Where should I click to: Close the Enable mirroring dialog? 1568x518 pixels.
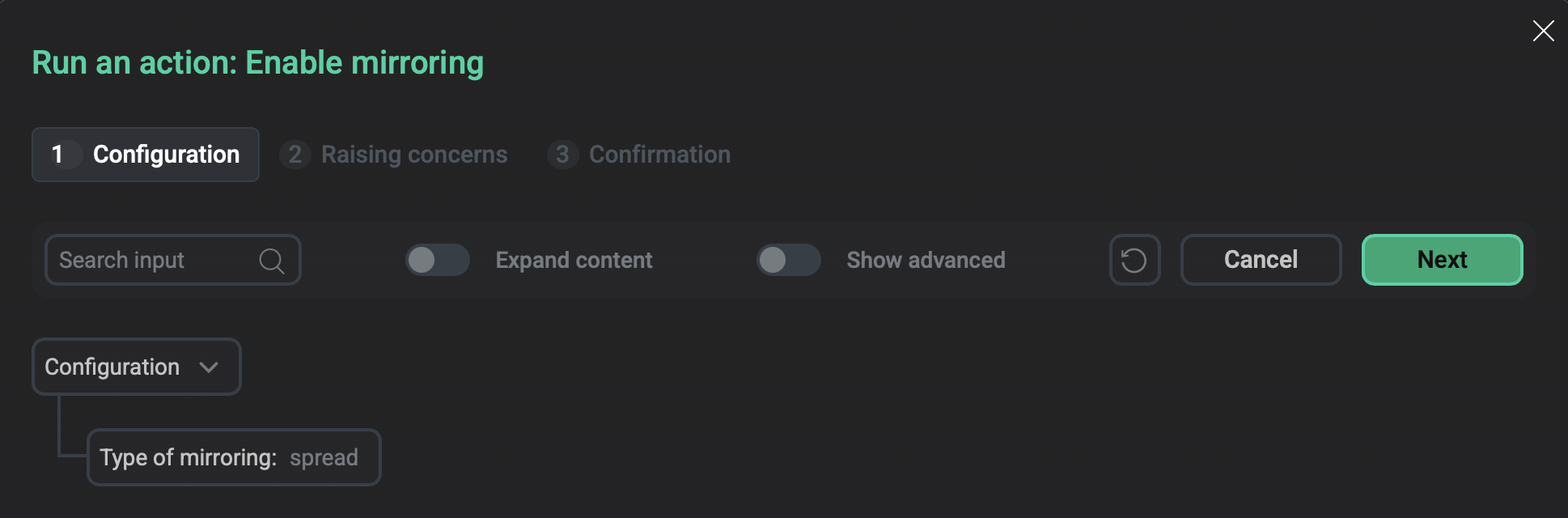1543,31
